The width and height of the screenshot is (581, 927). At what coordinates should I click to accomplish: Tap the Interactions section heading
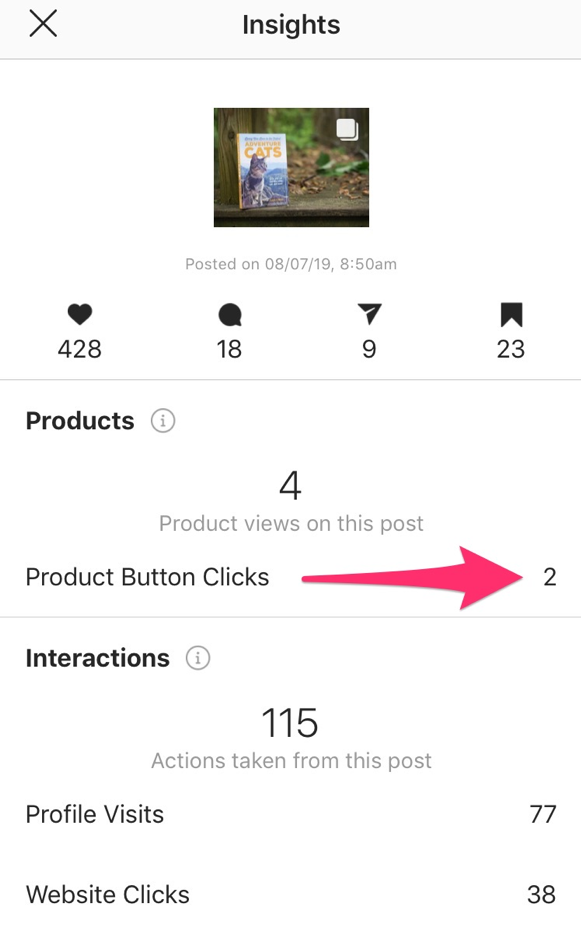pyautogui.click(x=98, y=658)
